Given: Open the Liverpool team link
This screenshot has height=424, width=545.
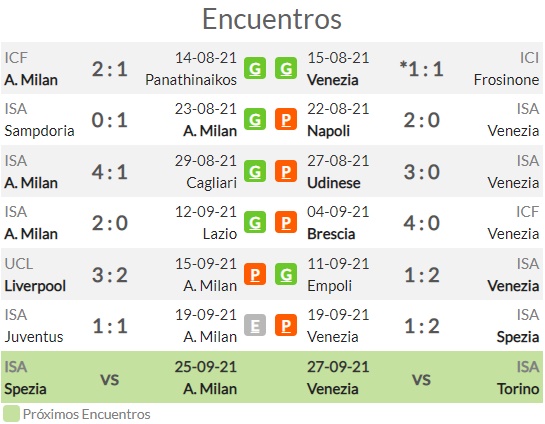Looking at the screenshot, I should tap(35, 286).
